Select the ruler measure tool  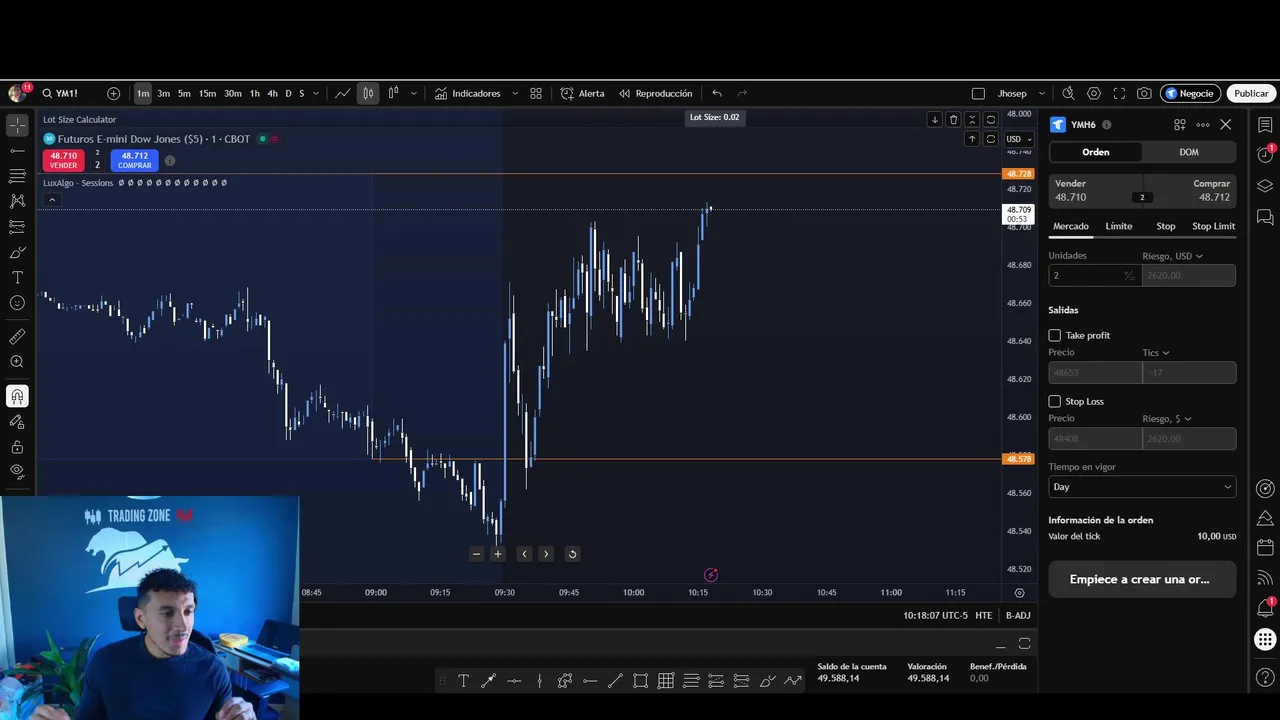17,337
